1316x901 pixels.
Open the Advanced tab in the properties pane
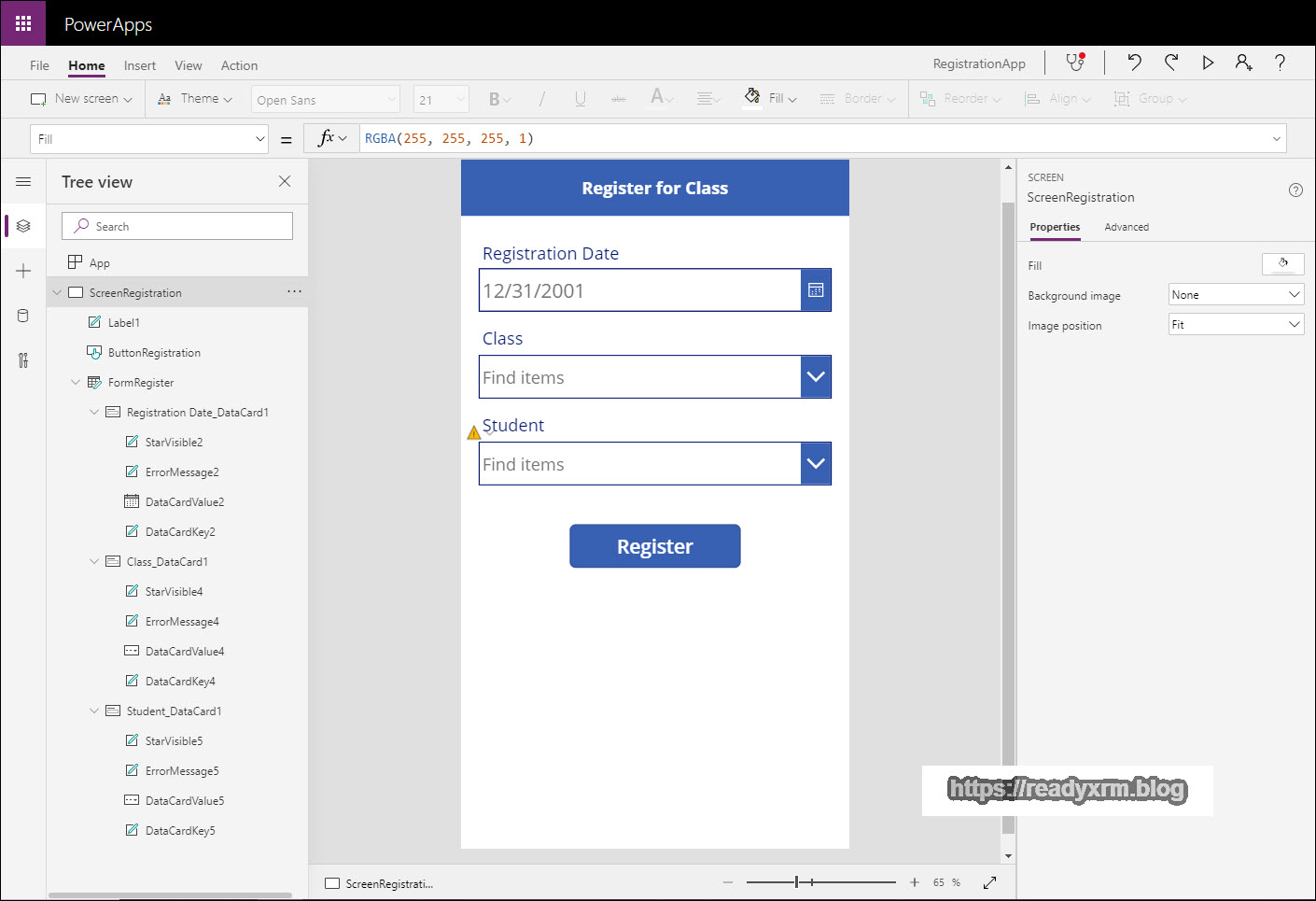click(1127, 227)
